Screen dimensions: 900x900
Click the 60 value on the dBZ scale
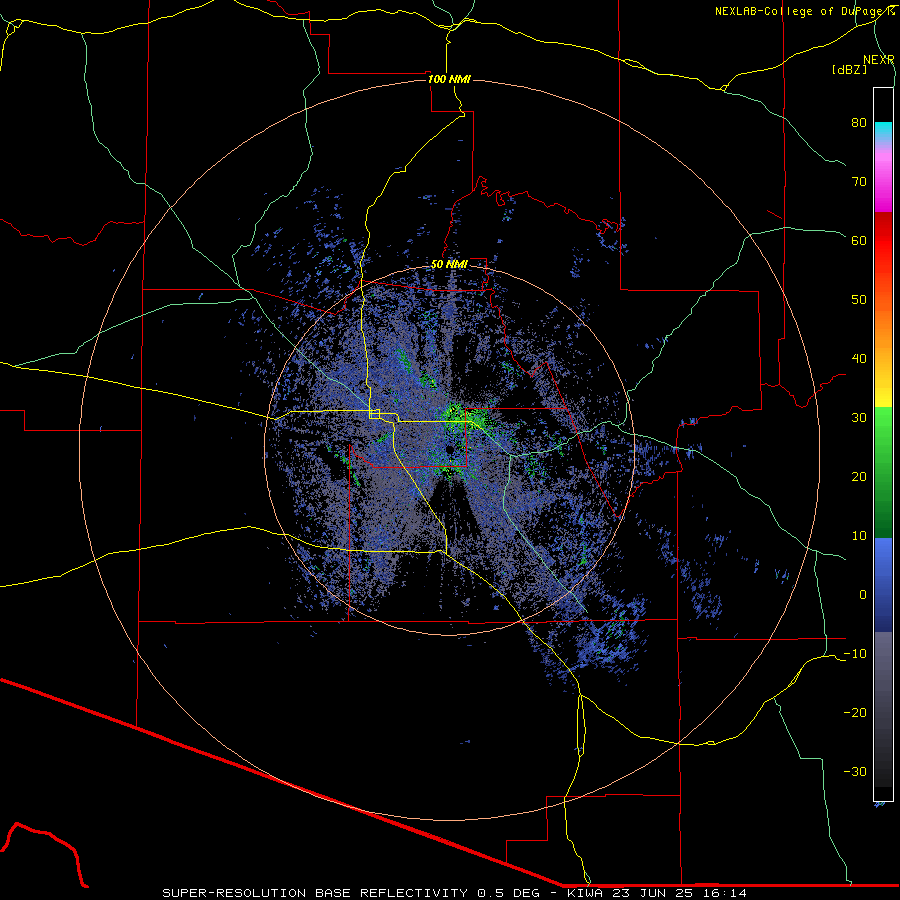coord(859,240)
